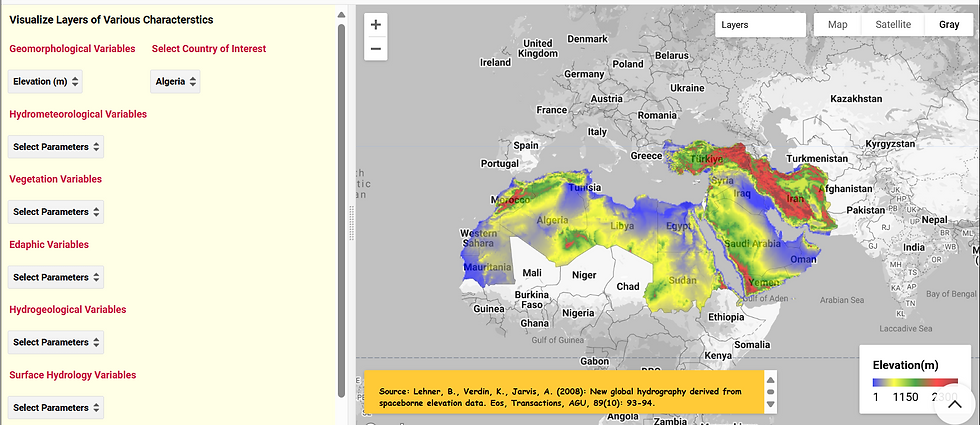This screenshot has width=980, height=425.
Task: Click Yemen label on the map
Action: [765, 282]
